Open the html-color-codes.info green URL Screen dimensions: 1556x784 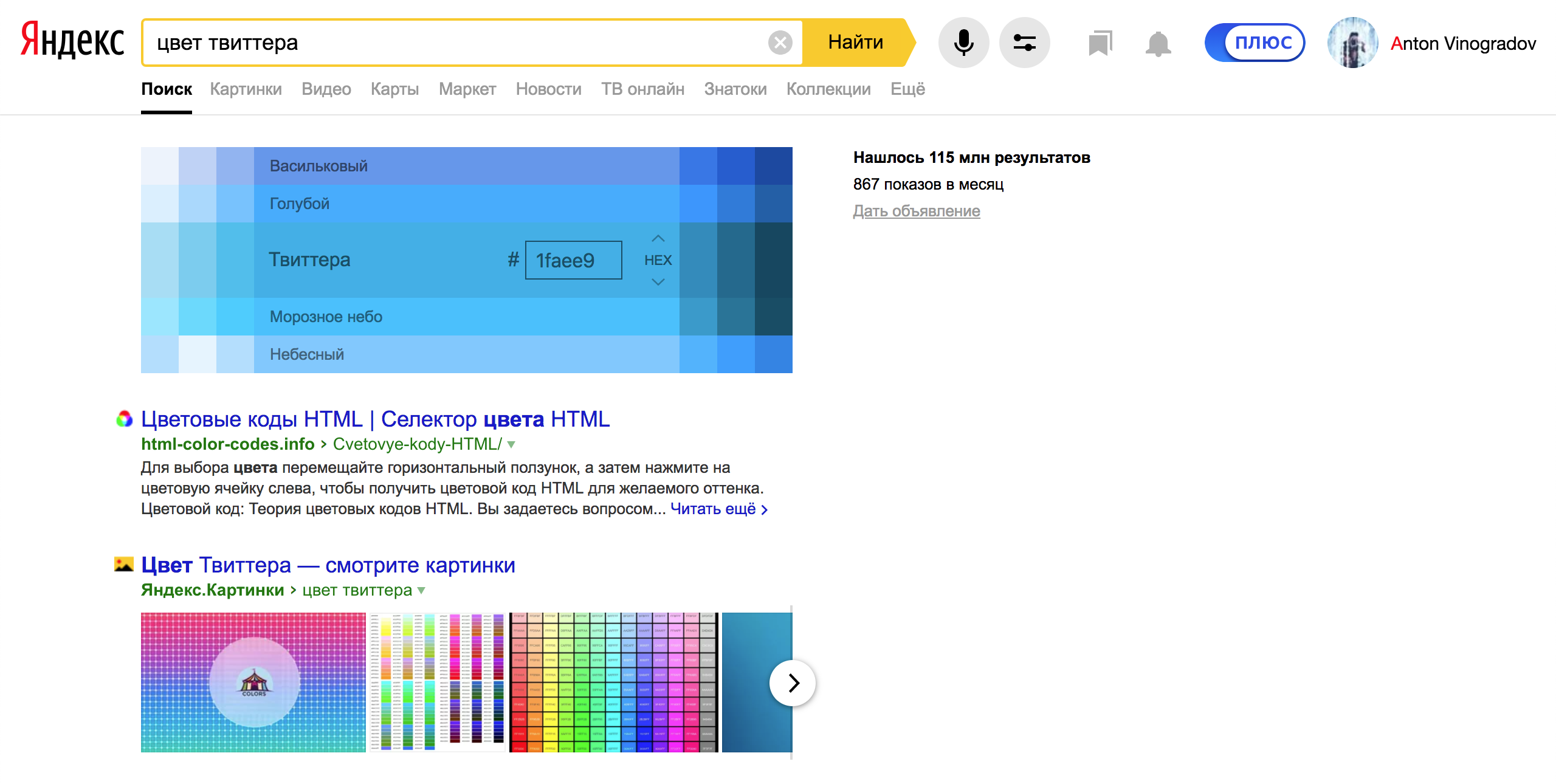[x=227, y=444]
